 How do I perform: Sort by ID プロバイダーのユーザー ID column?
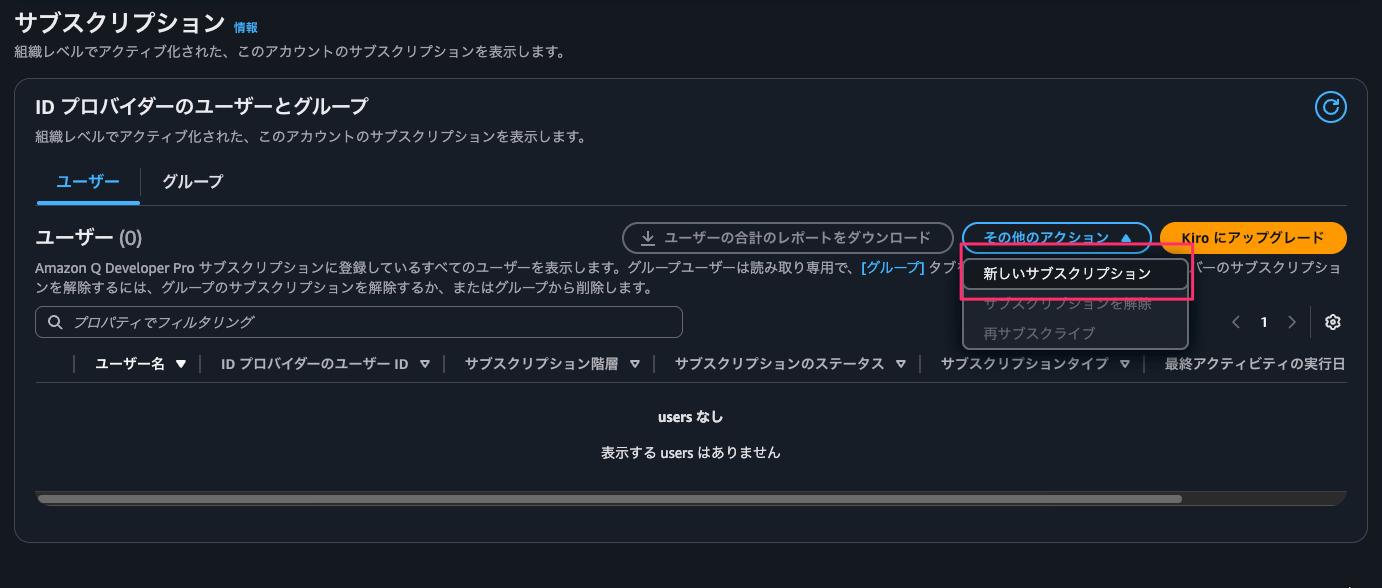[425, 364]
